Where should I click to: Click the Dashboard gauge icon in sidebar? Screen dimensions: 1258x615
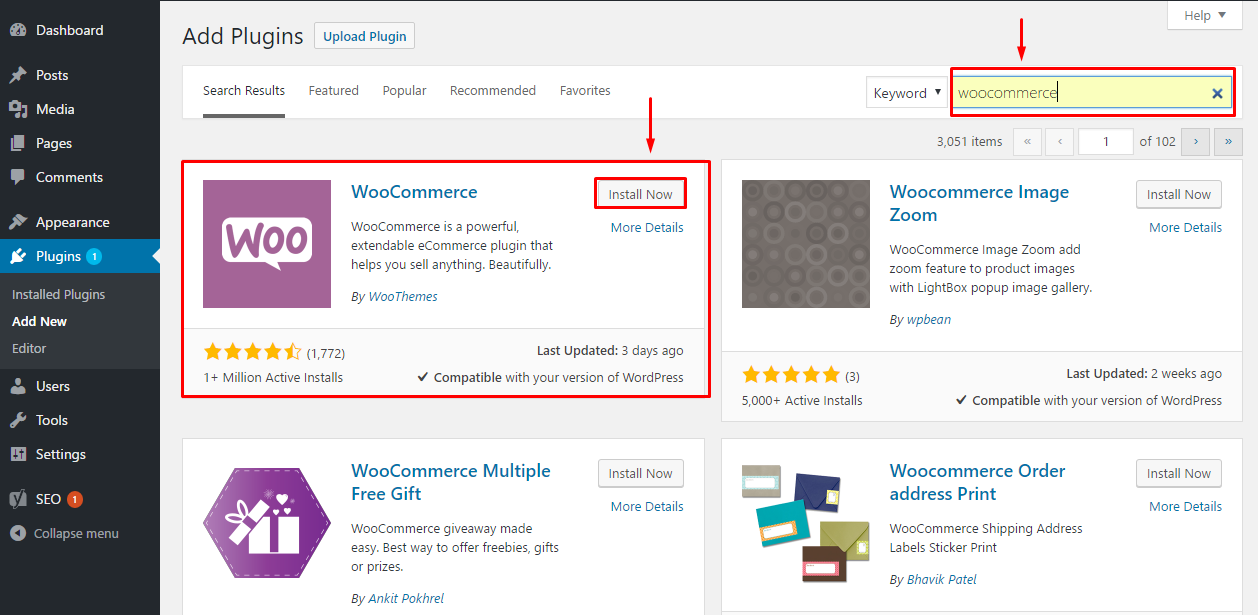pos(18,30)
